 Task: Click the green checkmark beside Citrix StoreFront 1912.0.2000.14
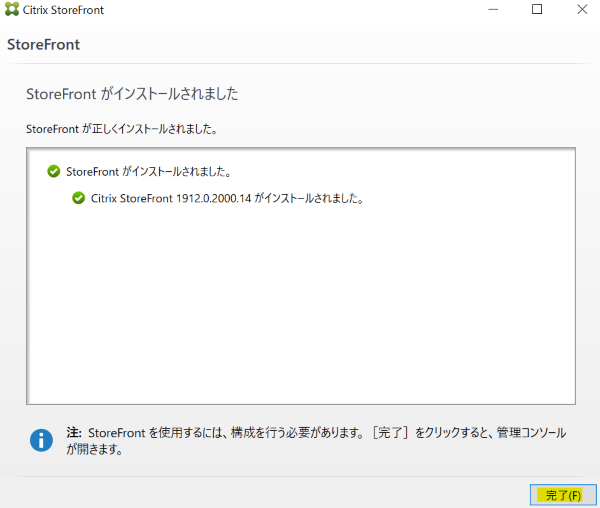coord(78,198)
